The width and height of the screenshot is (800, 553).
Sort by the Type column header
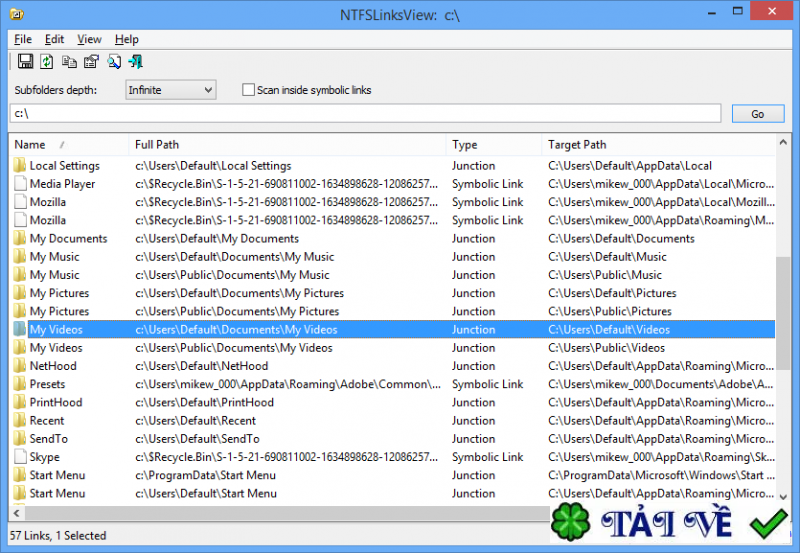493,144
